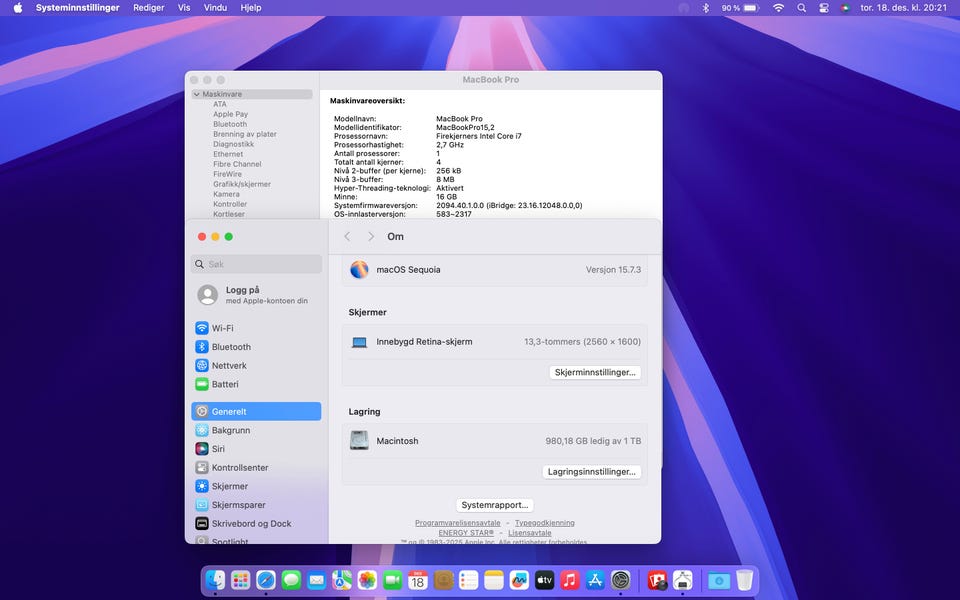Collapse the Maskinvare tree section
Image resolution: width=960 pixels, height=600 pixels.
196,94
